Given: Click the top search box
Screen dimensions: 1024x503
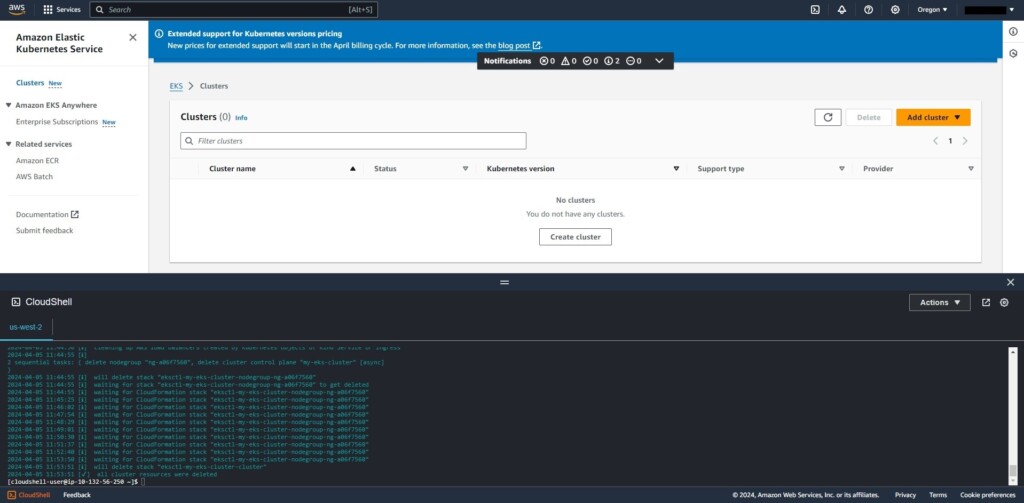Looking at the screenshot, I should (x=233, y=10).
